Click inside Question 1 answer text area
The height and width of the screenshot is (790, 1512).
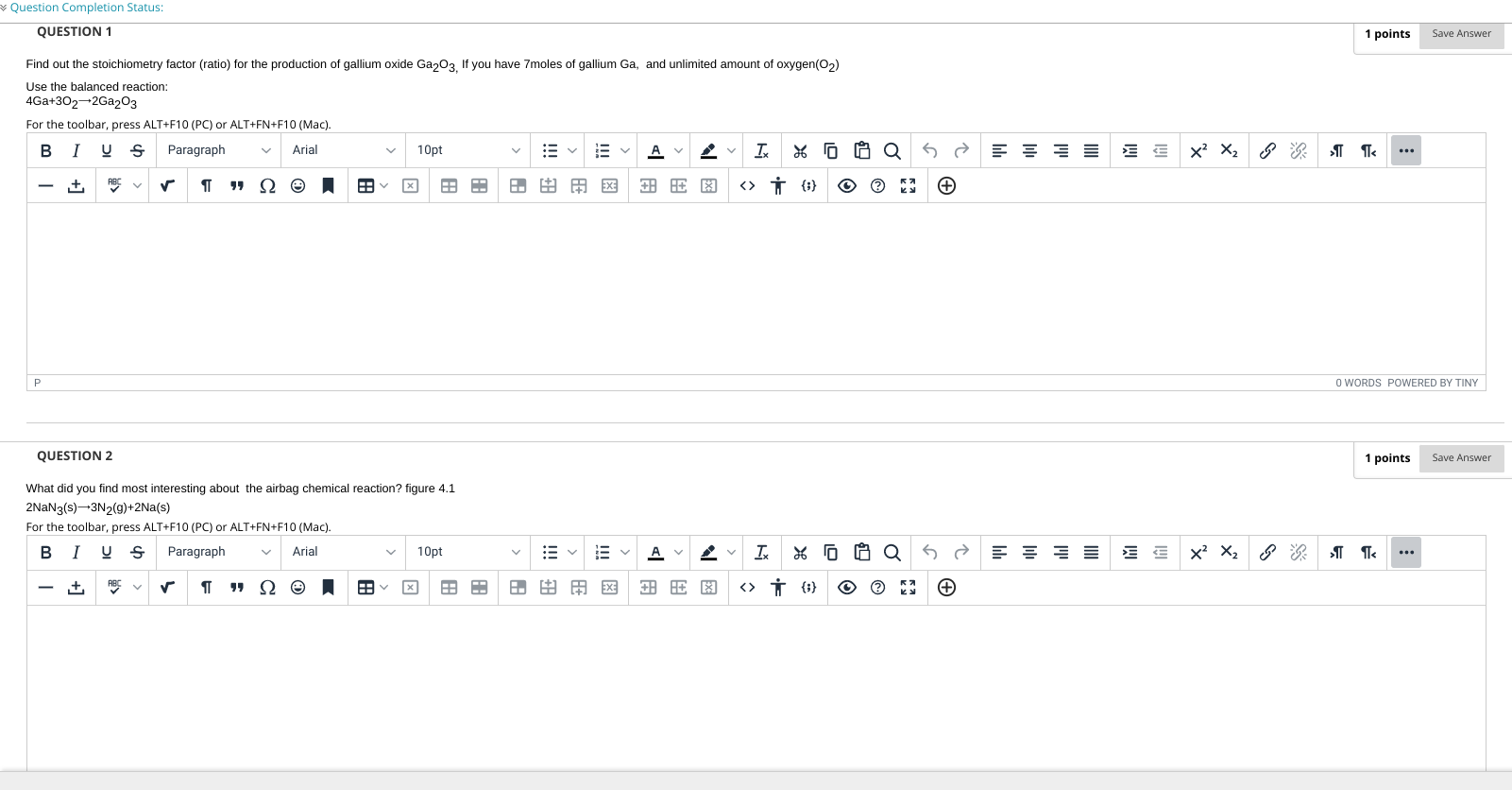[756, 288]
